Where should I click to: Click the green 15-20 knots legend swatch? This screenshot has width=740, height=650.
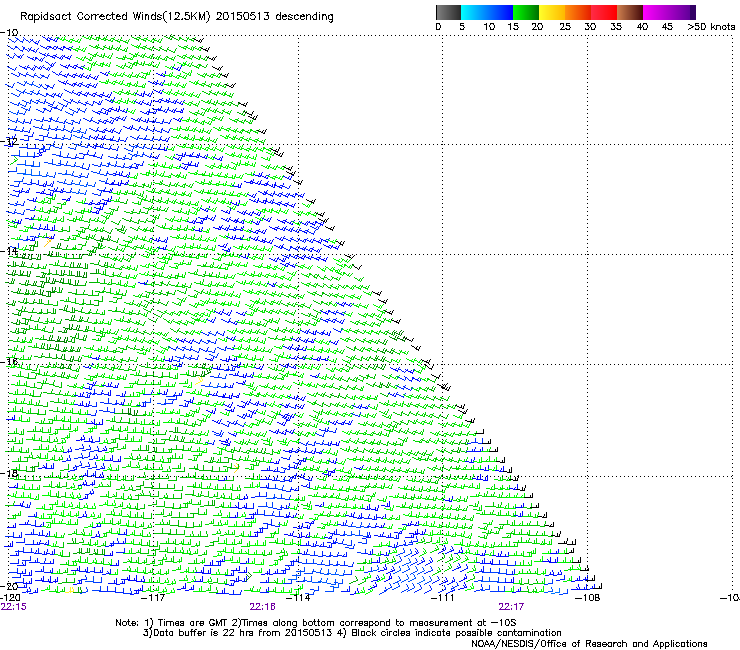click(x=526, y=12)
